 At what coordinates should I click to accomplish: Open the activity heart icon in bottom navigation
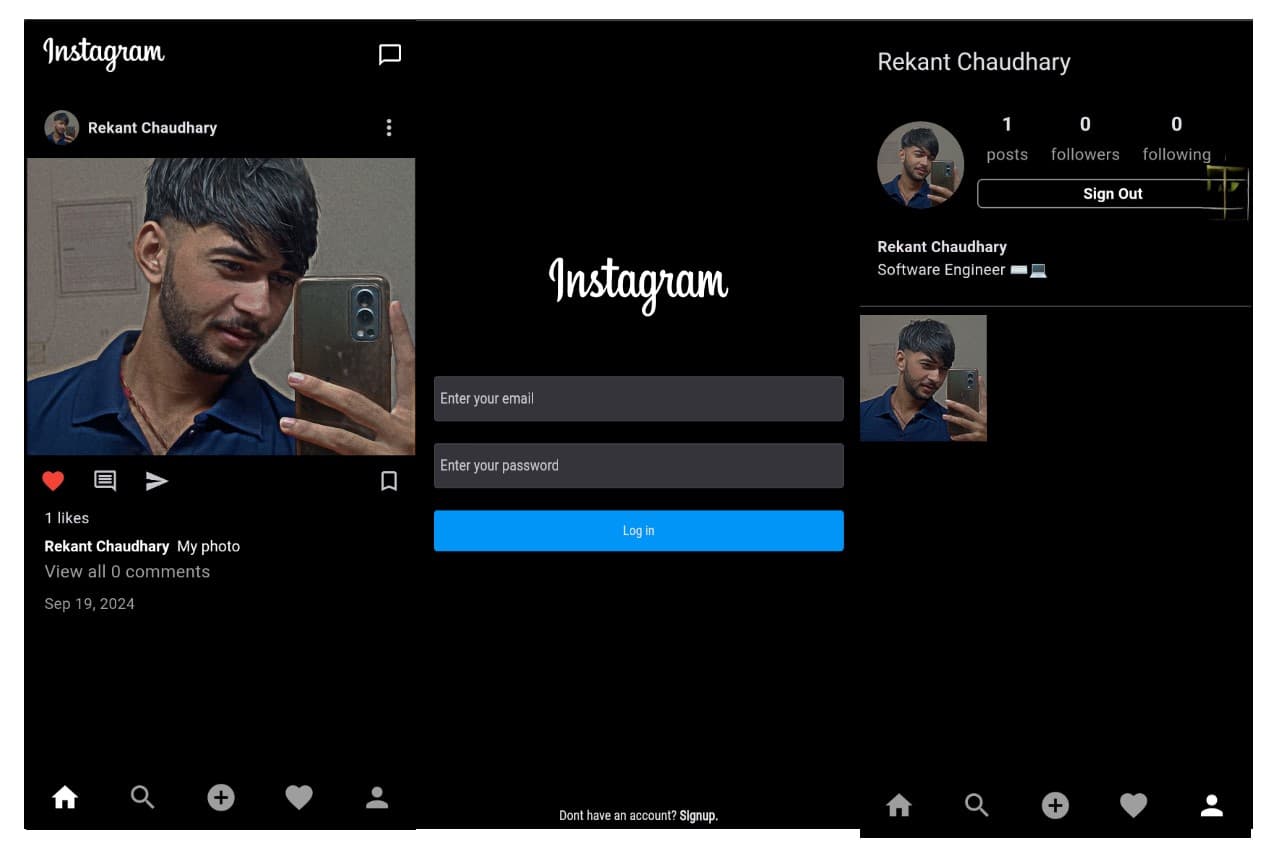[299, 797]
